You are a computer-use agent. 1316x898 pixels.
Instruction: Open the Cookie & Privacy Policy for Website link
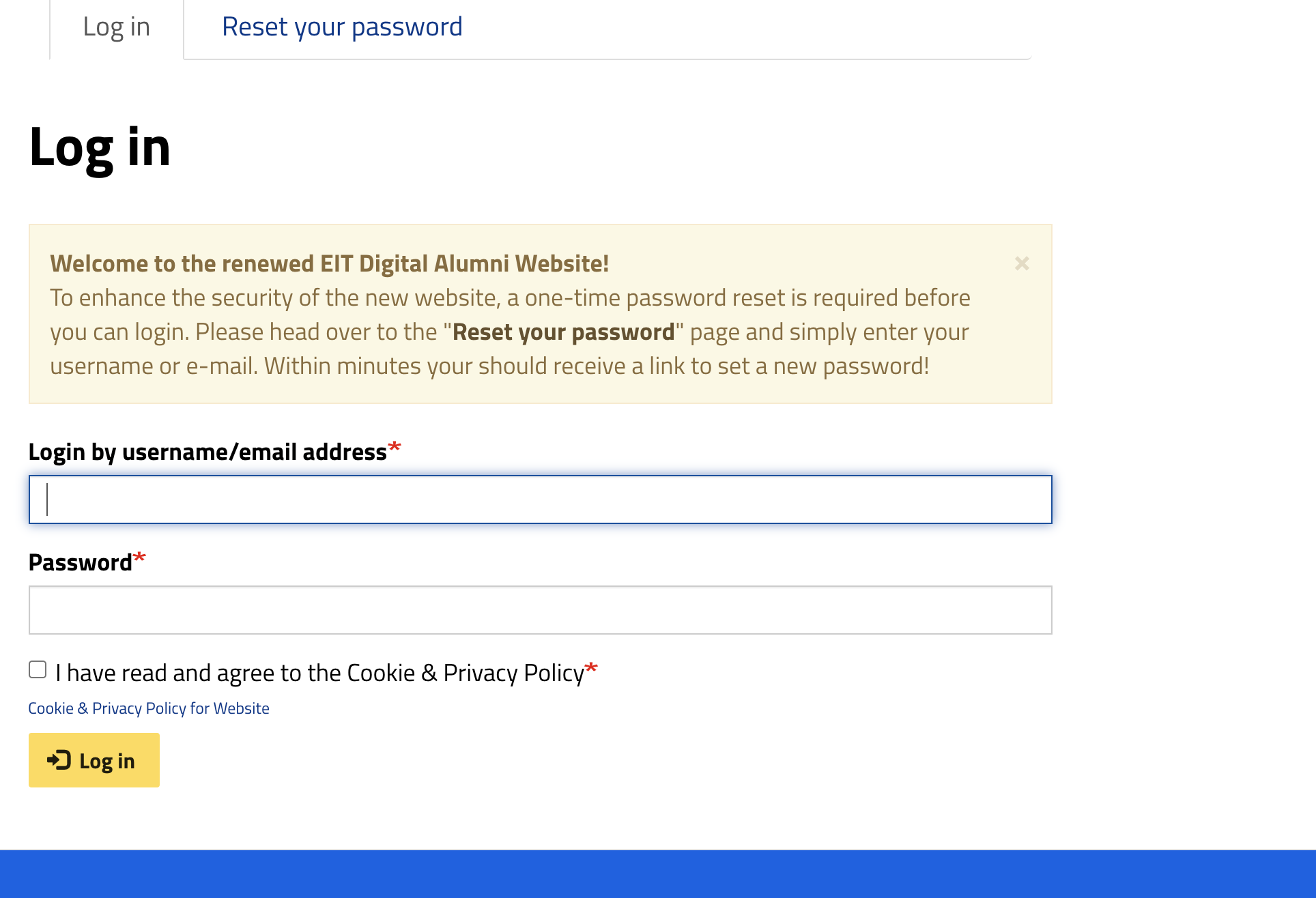point(149,708)
